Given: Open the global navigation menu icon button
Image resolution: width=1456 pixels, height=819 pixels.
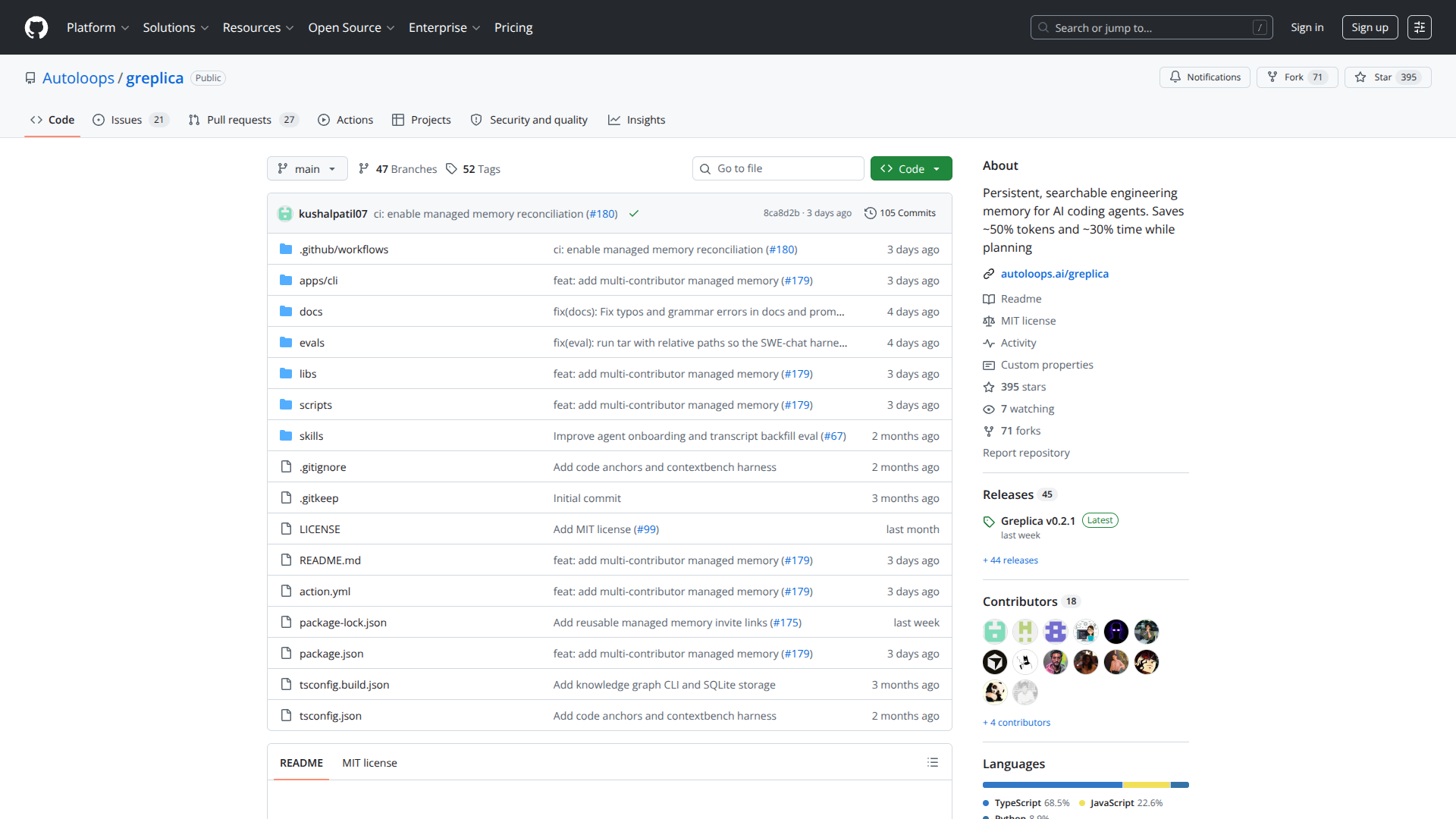Looking at the screenshot, I should [1420, 27].
